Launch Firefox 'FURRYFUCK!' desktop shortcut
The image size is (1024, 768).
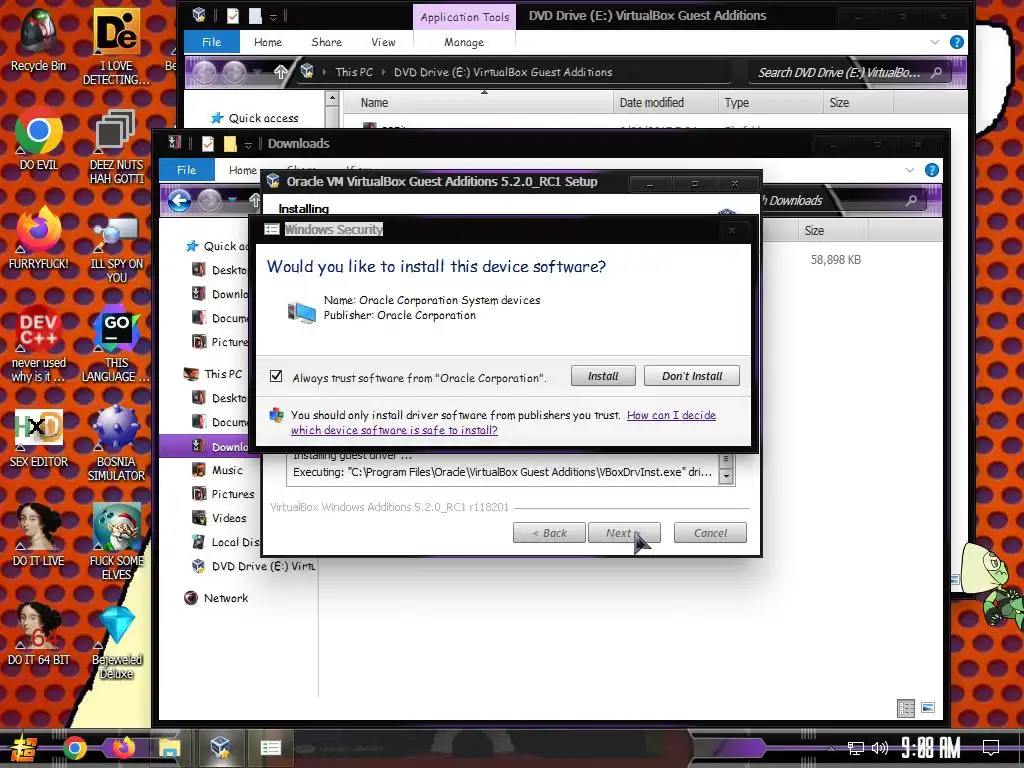pos(39,238)
